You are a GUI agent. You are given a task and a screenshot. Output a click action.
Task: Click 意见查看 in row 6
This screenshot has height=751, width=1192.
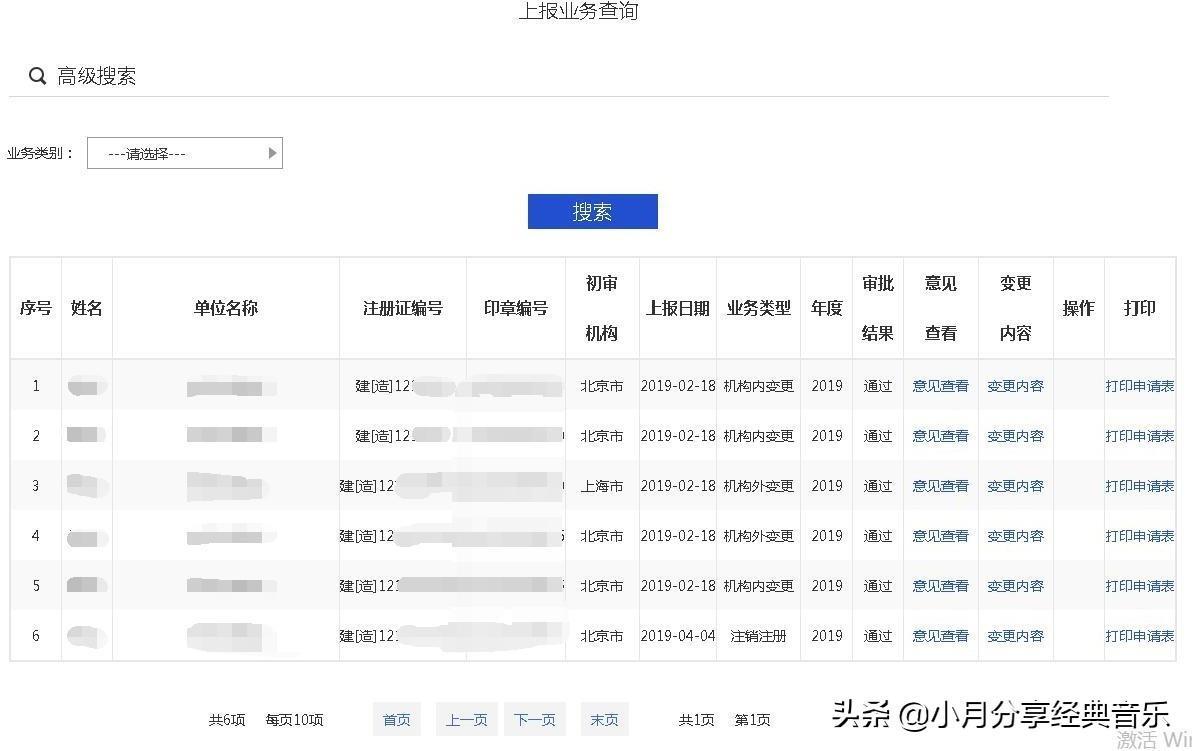[940, 636]
